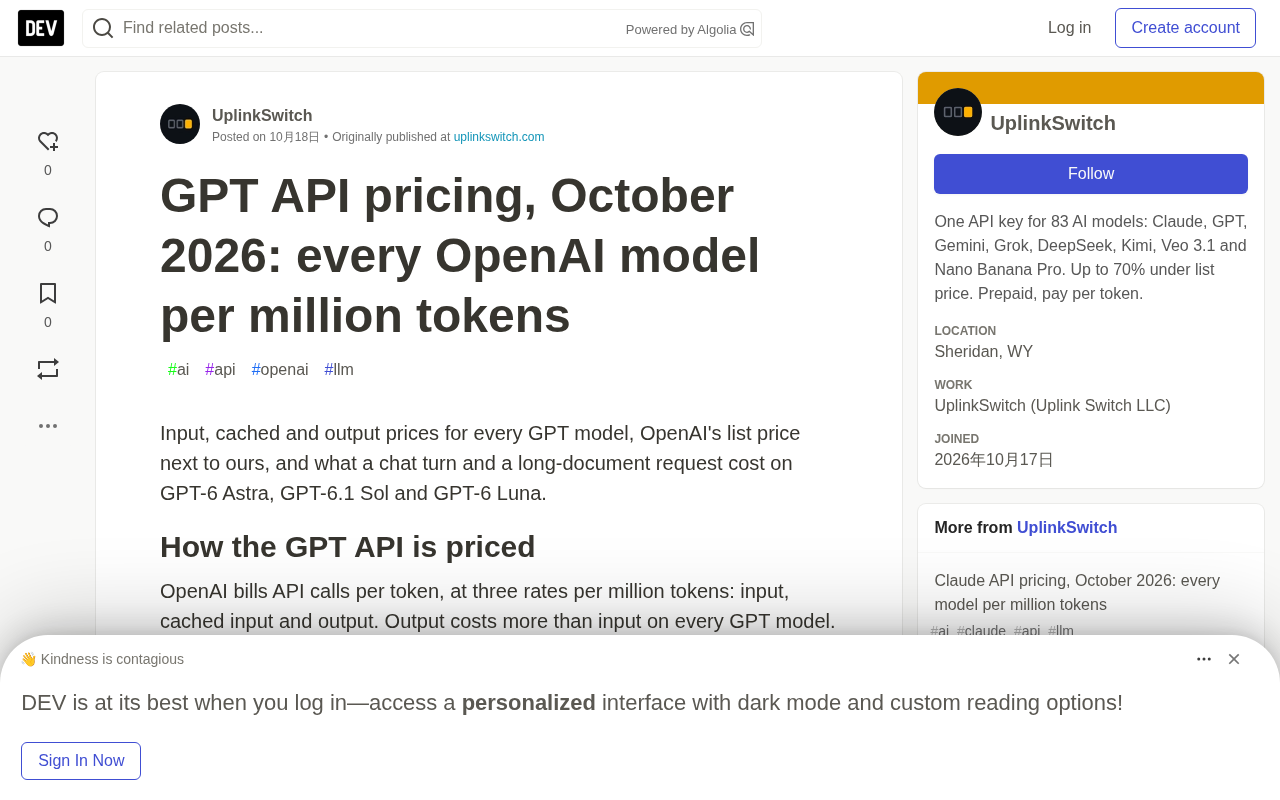1280x800 pixels.
Task: Click the 2026年10月17日 joined date
Action: 994,460
